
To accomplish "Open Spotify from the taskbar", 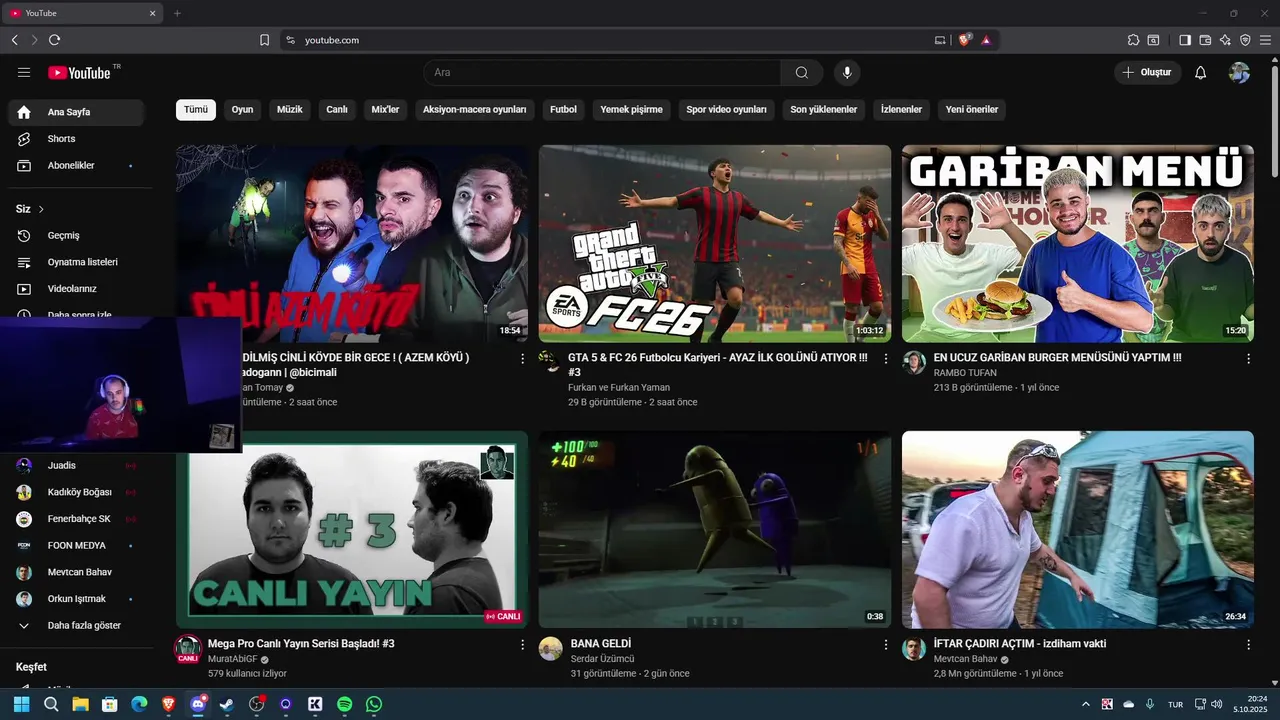I will [x=345, y=704].
